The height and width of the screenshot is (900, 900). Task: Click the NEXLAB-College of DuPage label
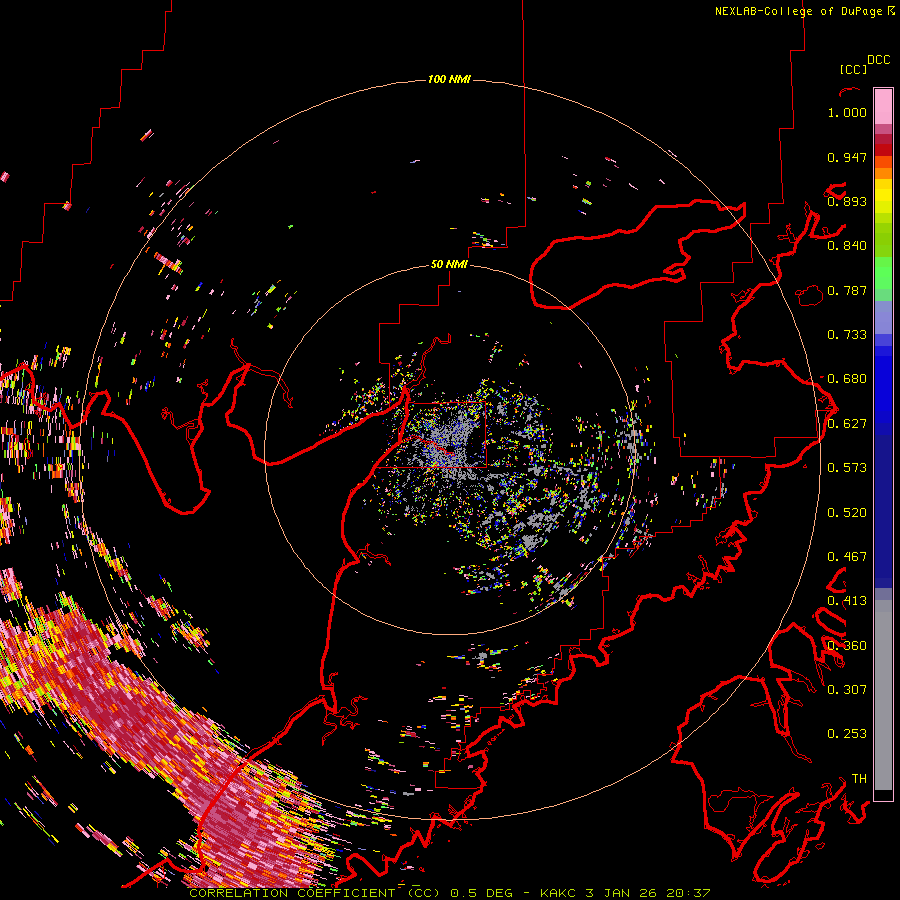[798, 11]
